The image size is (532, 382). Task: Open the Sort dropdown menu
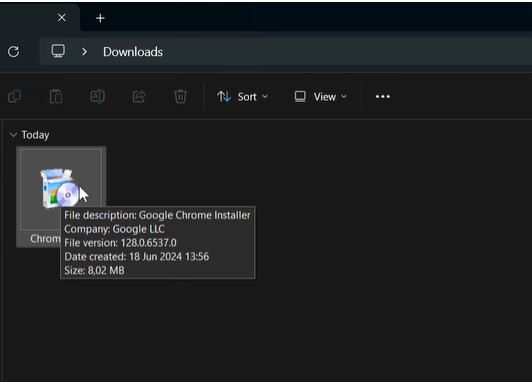(242, 97)
